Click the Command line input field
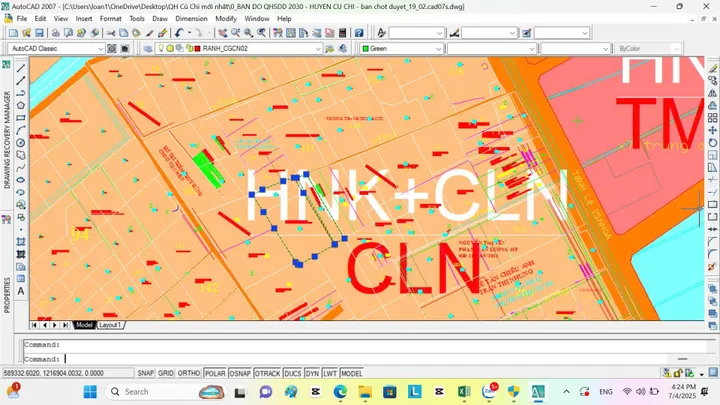720x405 pixels. [367, 359]
